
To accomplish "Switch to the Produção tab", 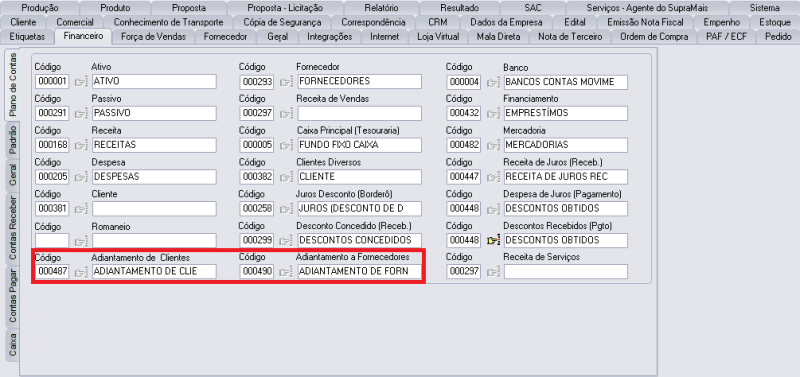I will coord(40,8).
